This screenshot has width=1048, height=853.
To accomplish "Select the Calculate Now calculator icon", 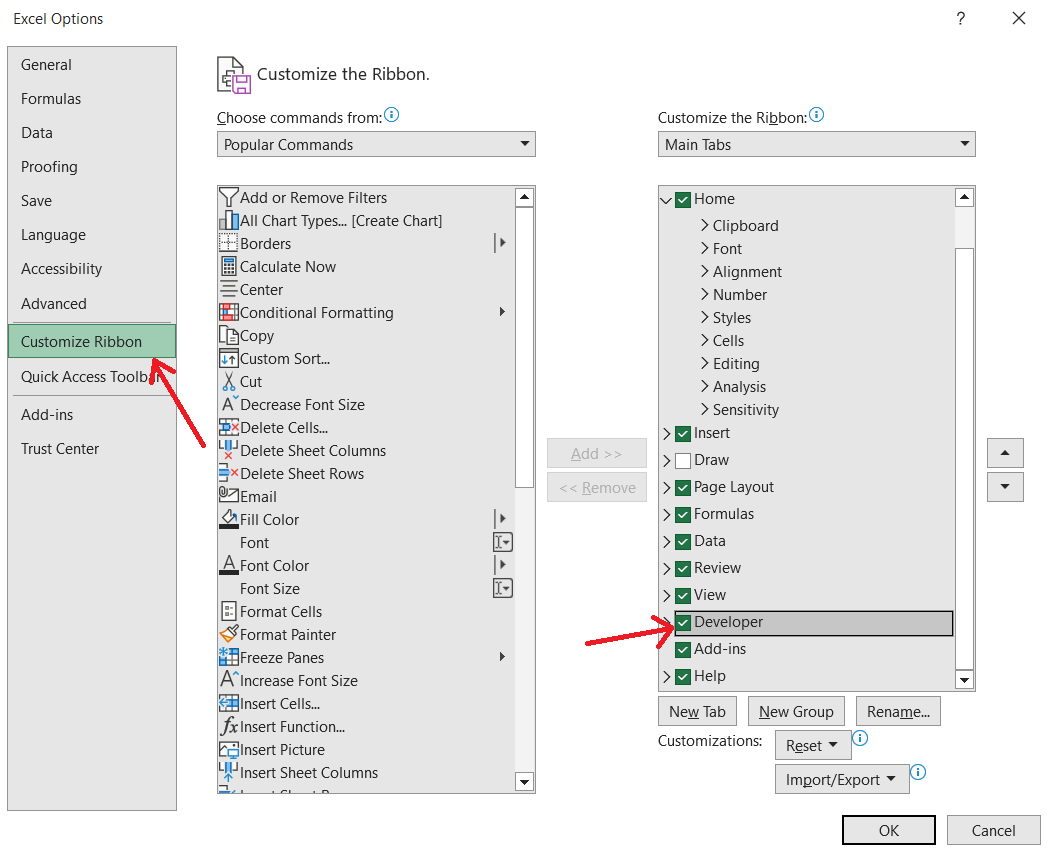I will tap(229, 266).
